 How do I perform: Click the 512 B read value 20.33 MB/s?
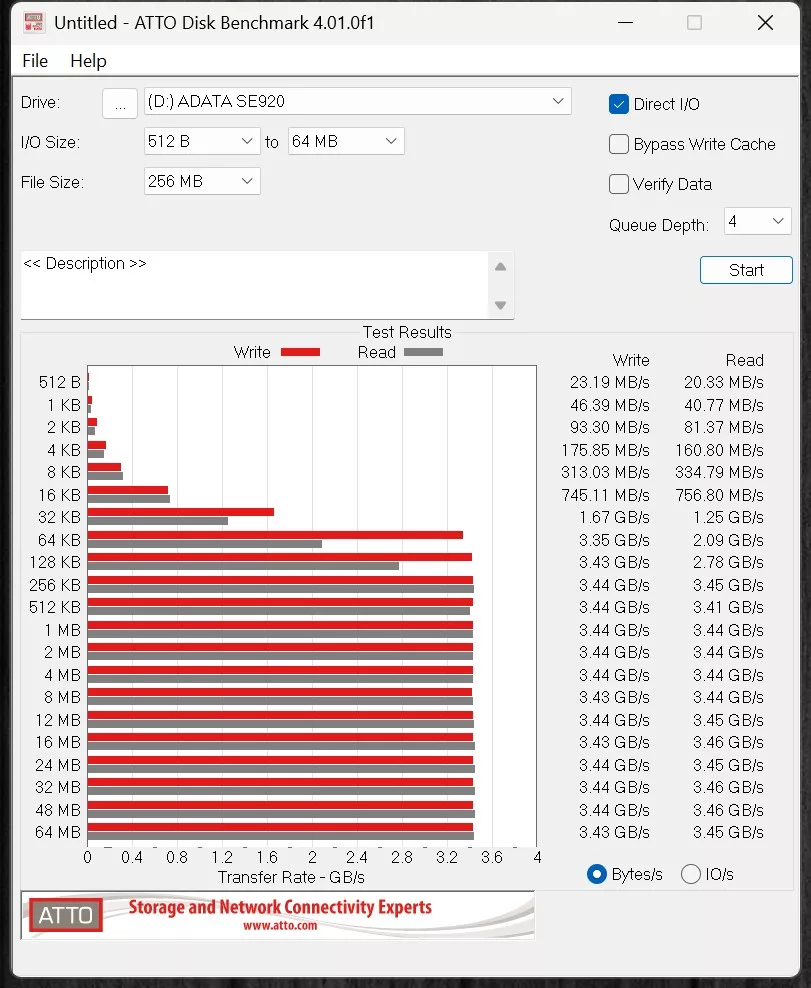723,382
